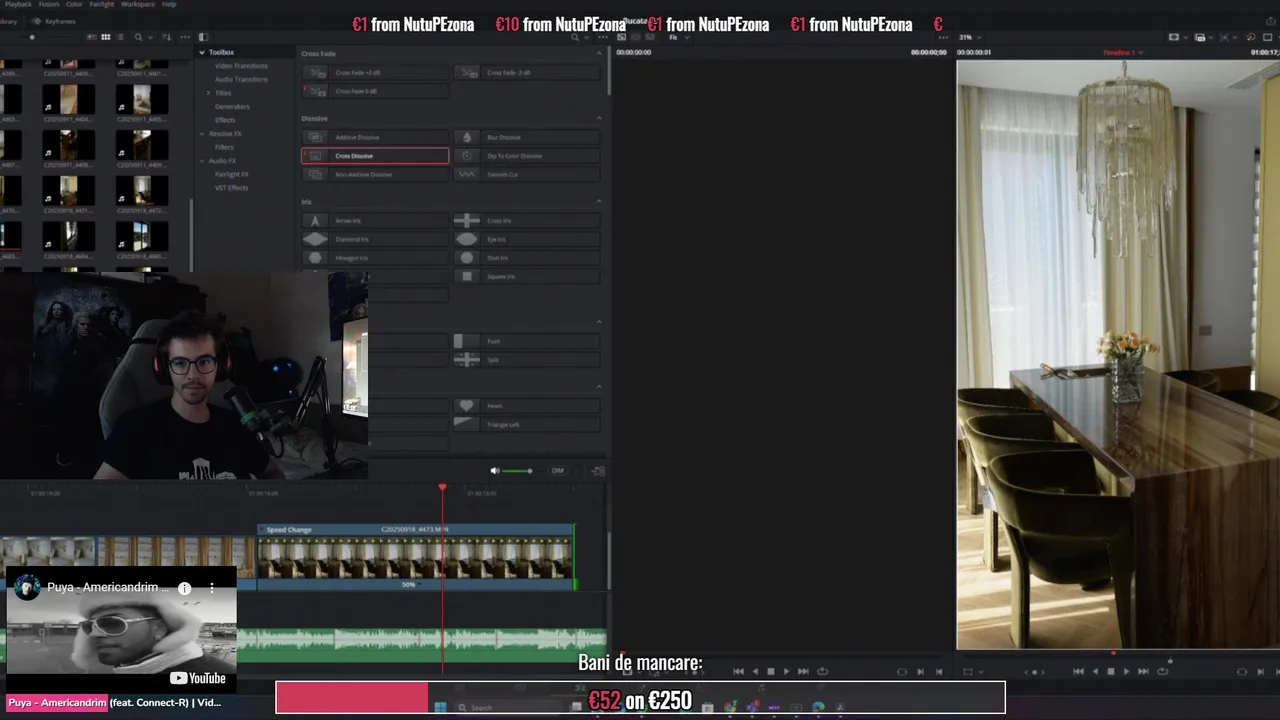This screenshot has height=720, width=1280.
Task: Switch media pool to thumbnail grid view
Action: click(x=105, y=37)
